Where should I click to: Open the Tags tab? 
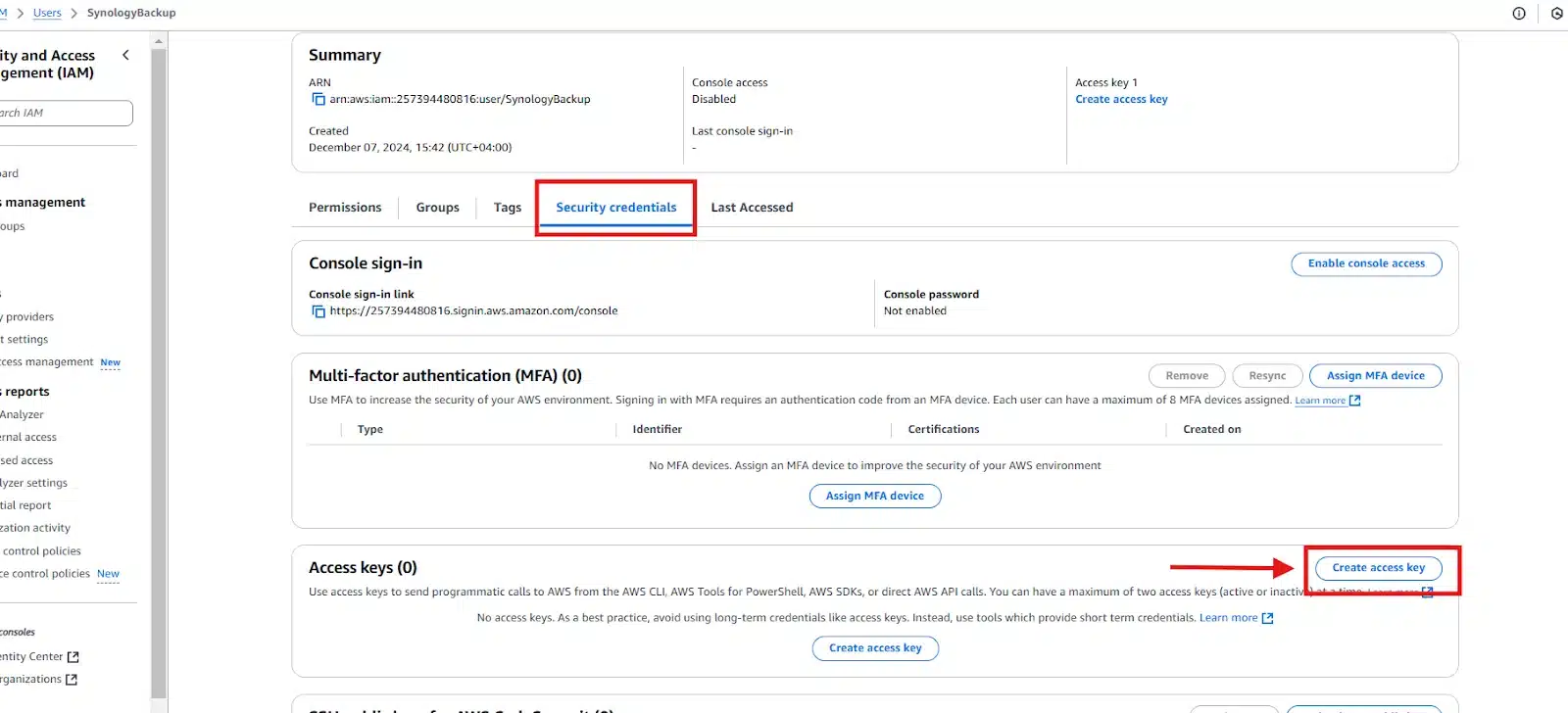point(508,208)
